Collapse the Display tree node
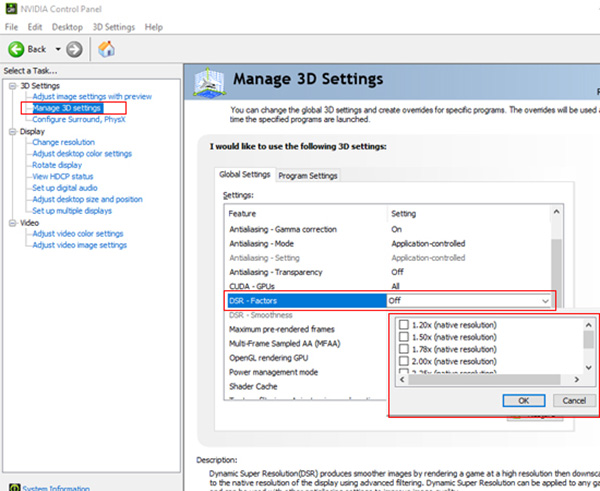The image size is (600, 491). pyautogui.click(x=11, y=131)
